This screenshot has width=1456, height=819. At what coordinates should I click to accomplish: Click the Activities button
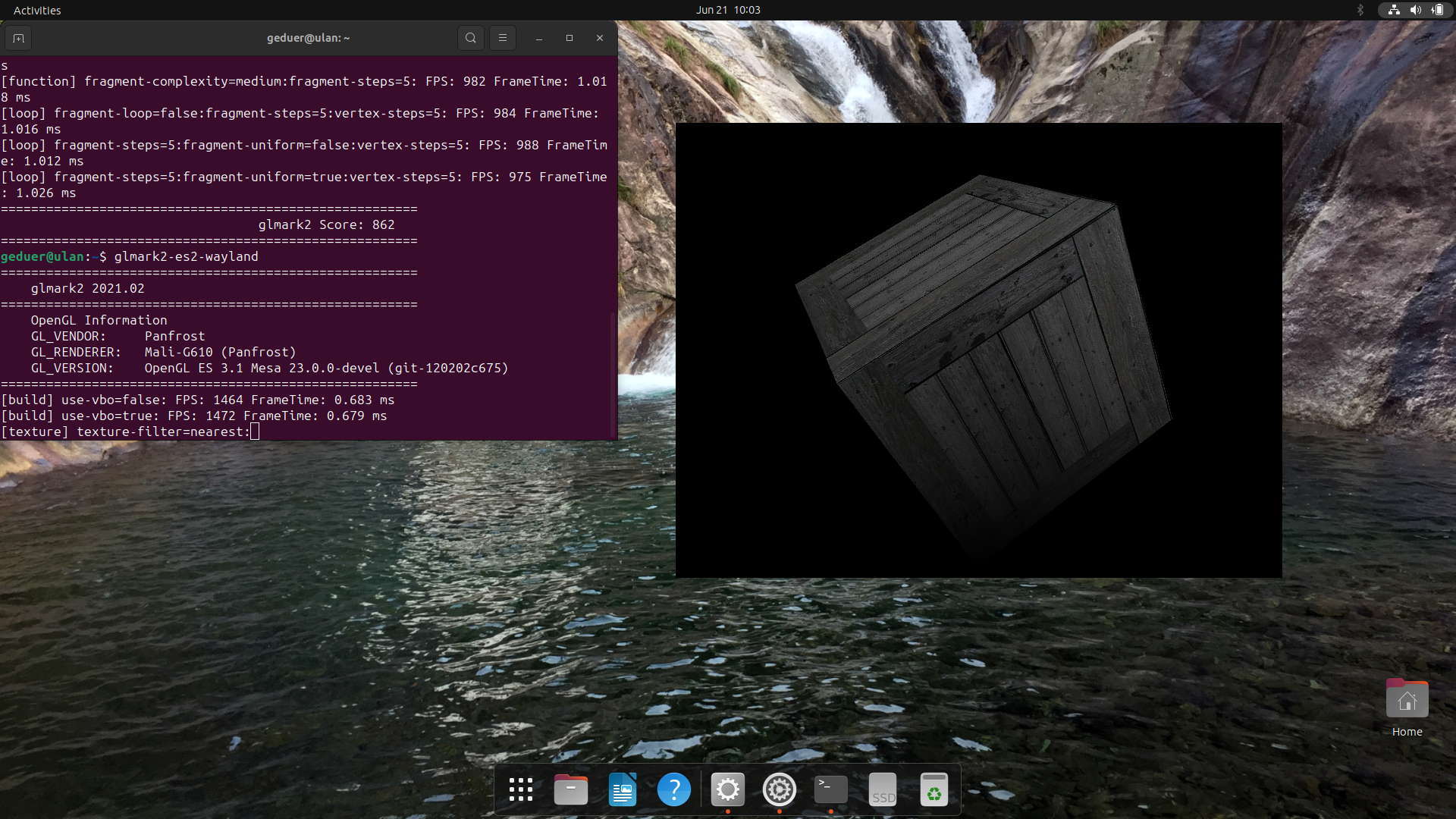click(x=36, y=10)
